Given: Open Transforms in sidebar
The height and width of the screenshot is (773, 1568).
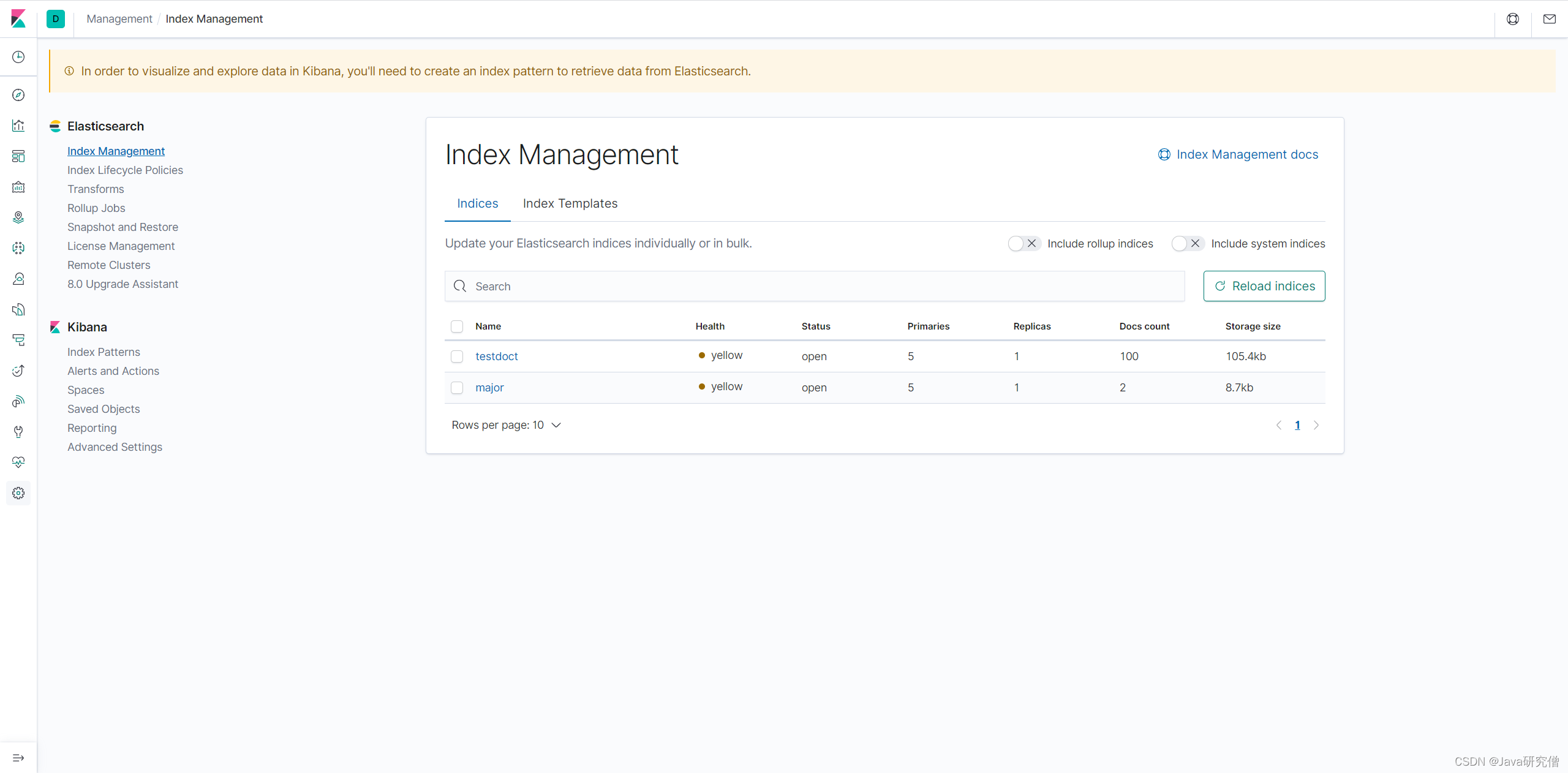Looking at the screenshot, I should coord(96,189).
